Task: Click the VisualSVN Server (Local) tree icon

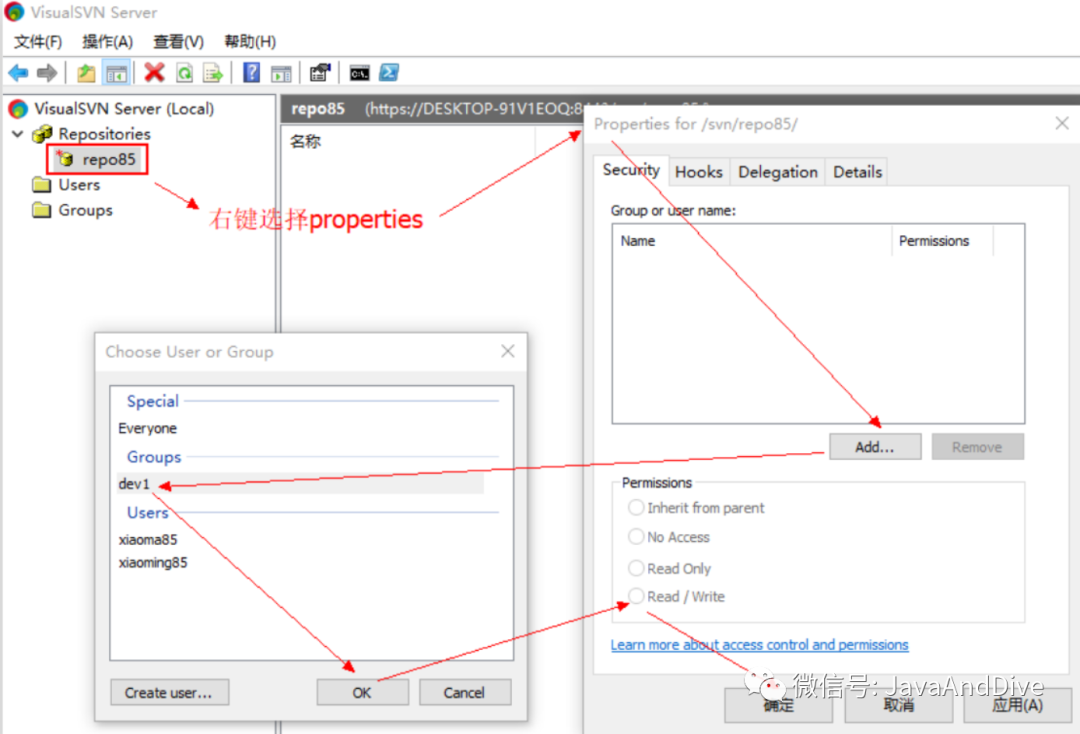Action: point(18,109)
